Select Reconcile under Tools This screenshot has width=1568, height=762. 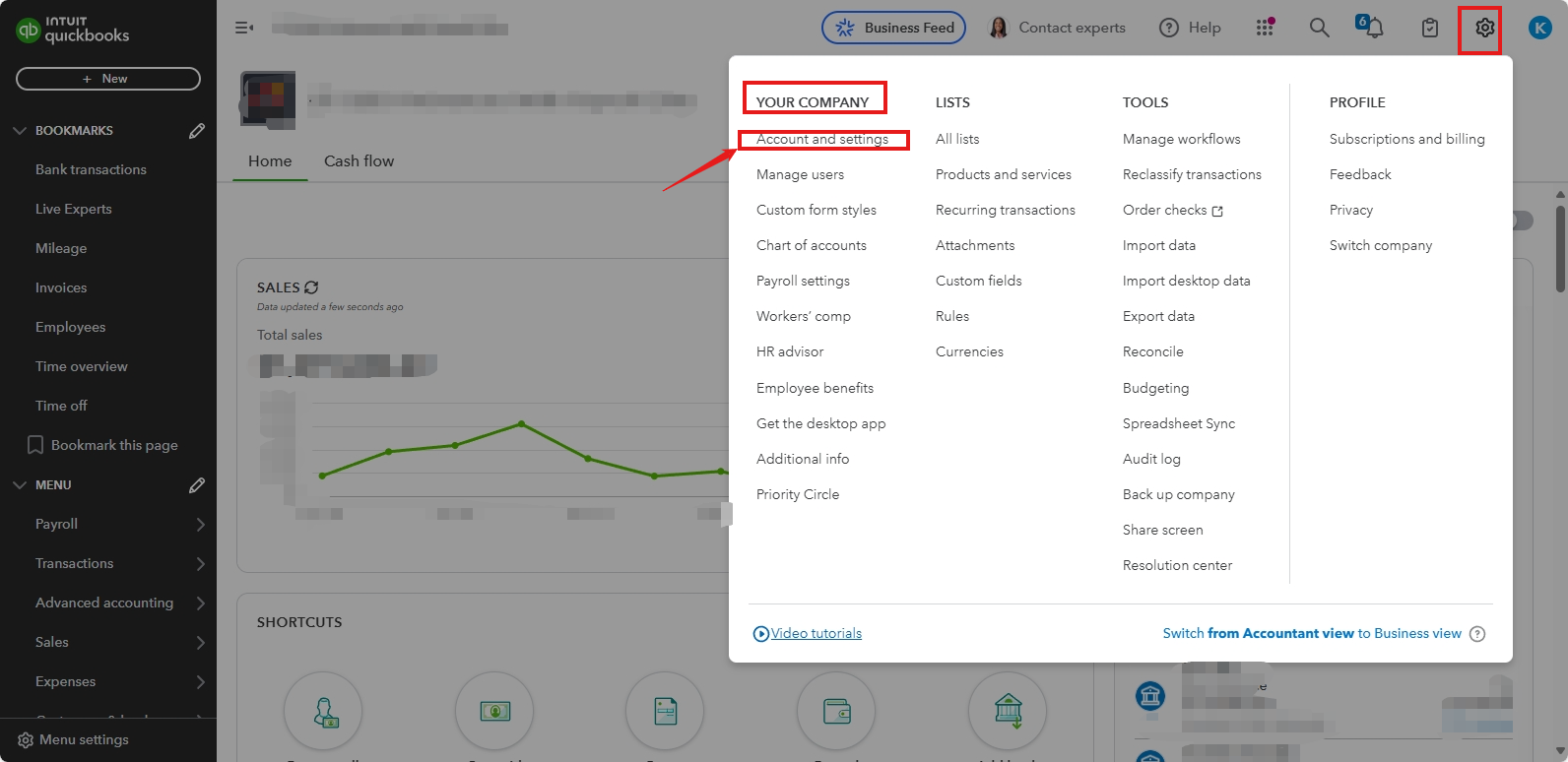[x=1153, y=352]
